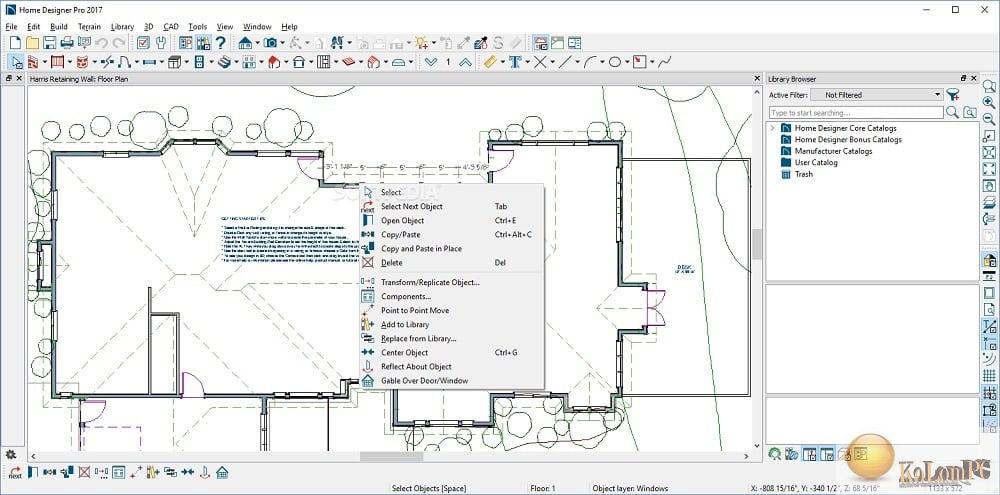This screenshot has width=1000, height=495.
Task: Select the Roof tools icon
Action: click(274, 62)
